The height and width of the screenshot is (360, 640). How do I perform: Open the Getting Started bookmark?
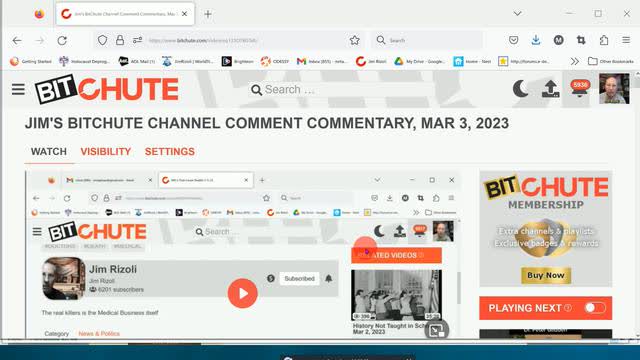pyautogui.click(x=31, y=61)
